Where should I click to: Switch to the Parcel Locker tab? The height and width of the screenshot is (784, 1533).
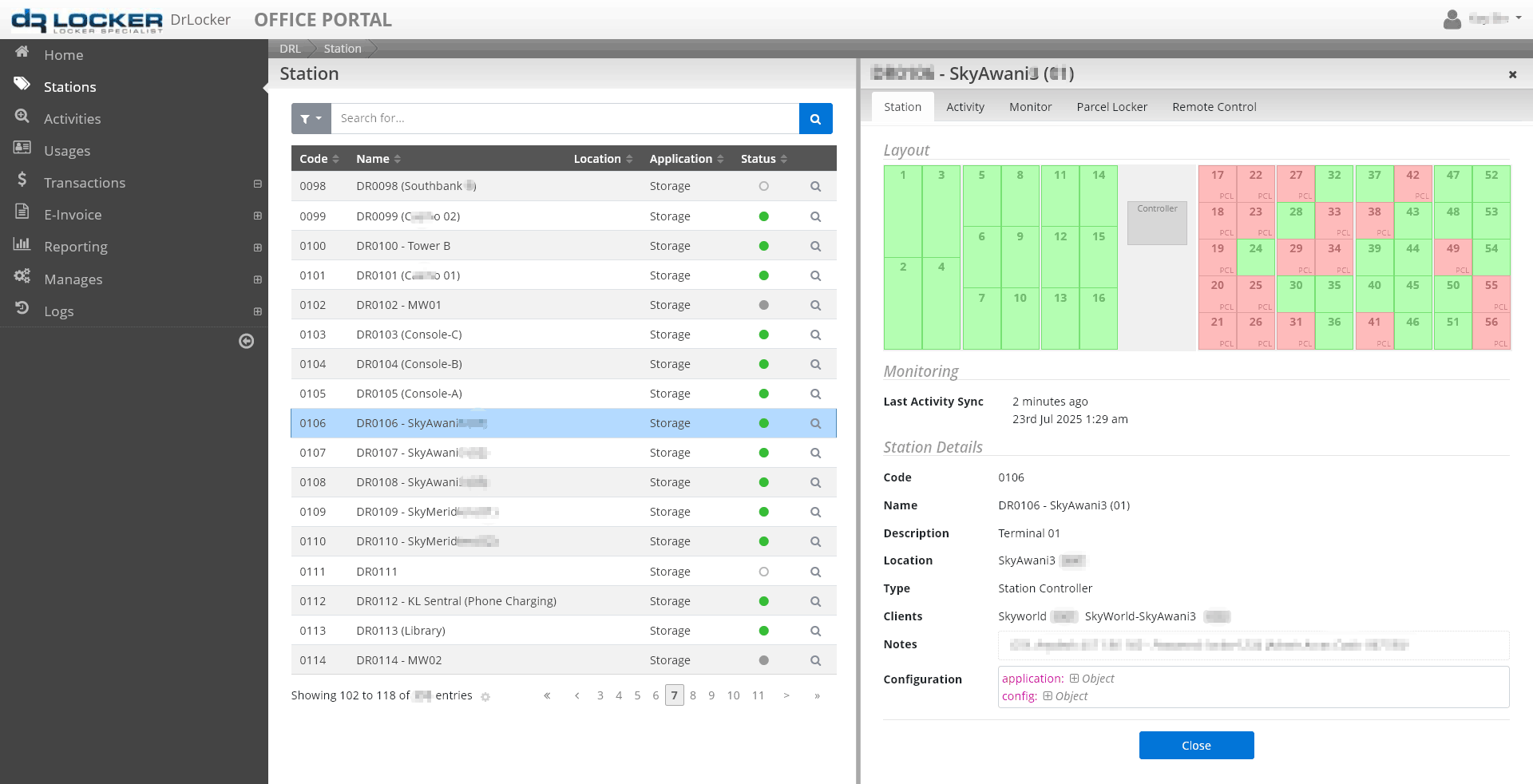(1111, 107)
